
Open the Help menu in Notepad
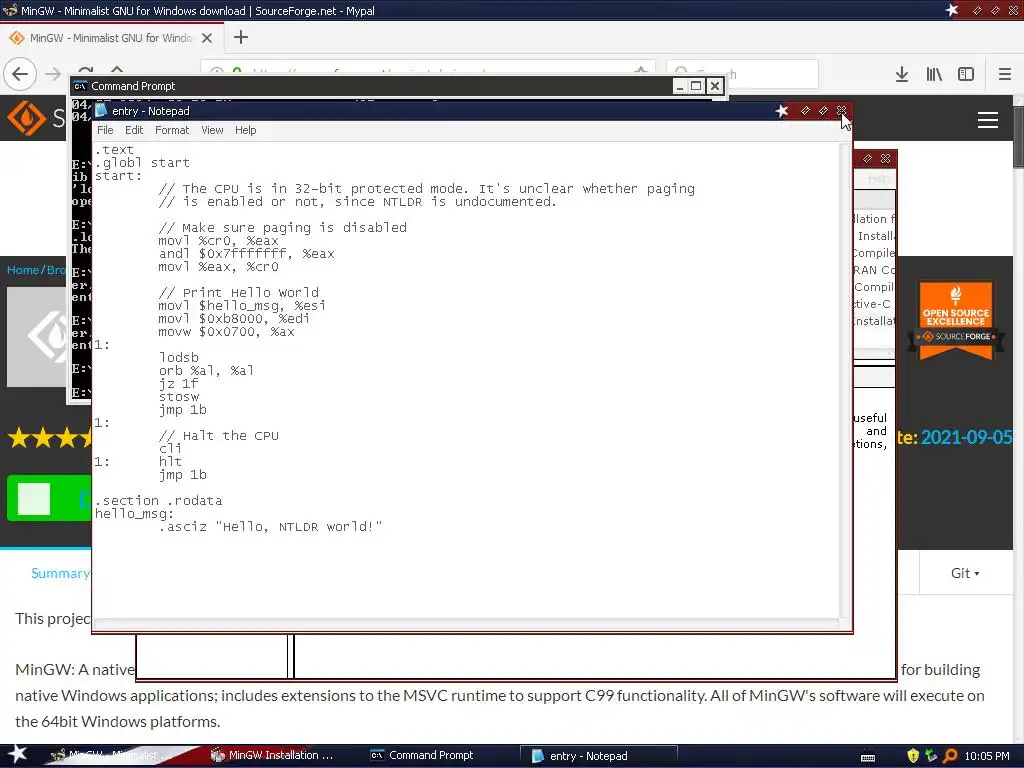[x=246, y=130]
